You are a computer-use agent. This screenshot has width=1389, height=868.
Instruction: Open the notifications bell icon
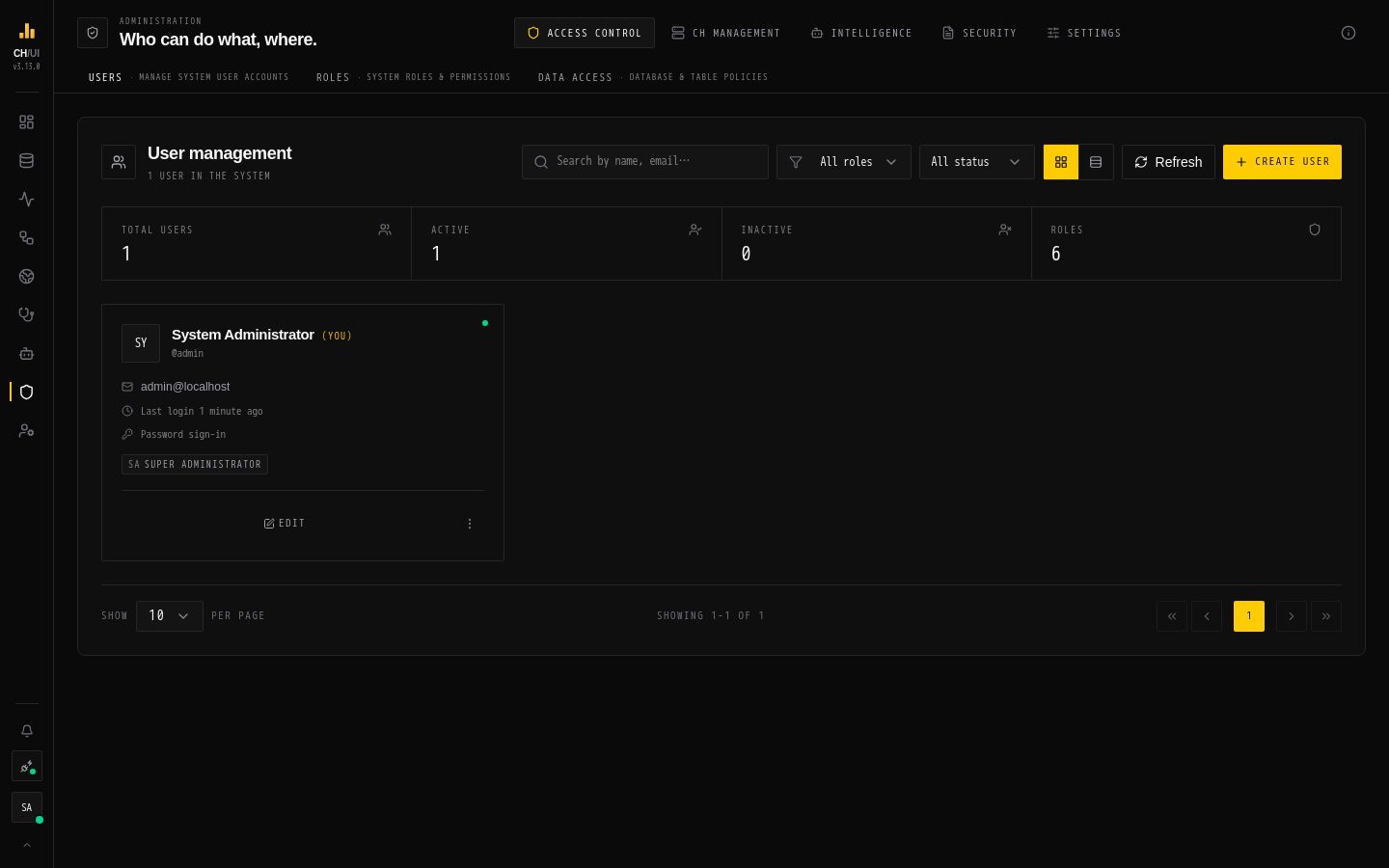click(x=26, y=731)
